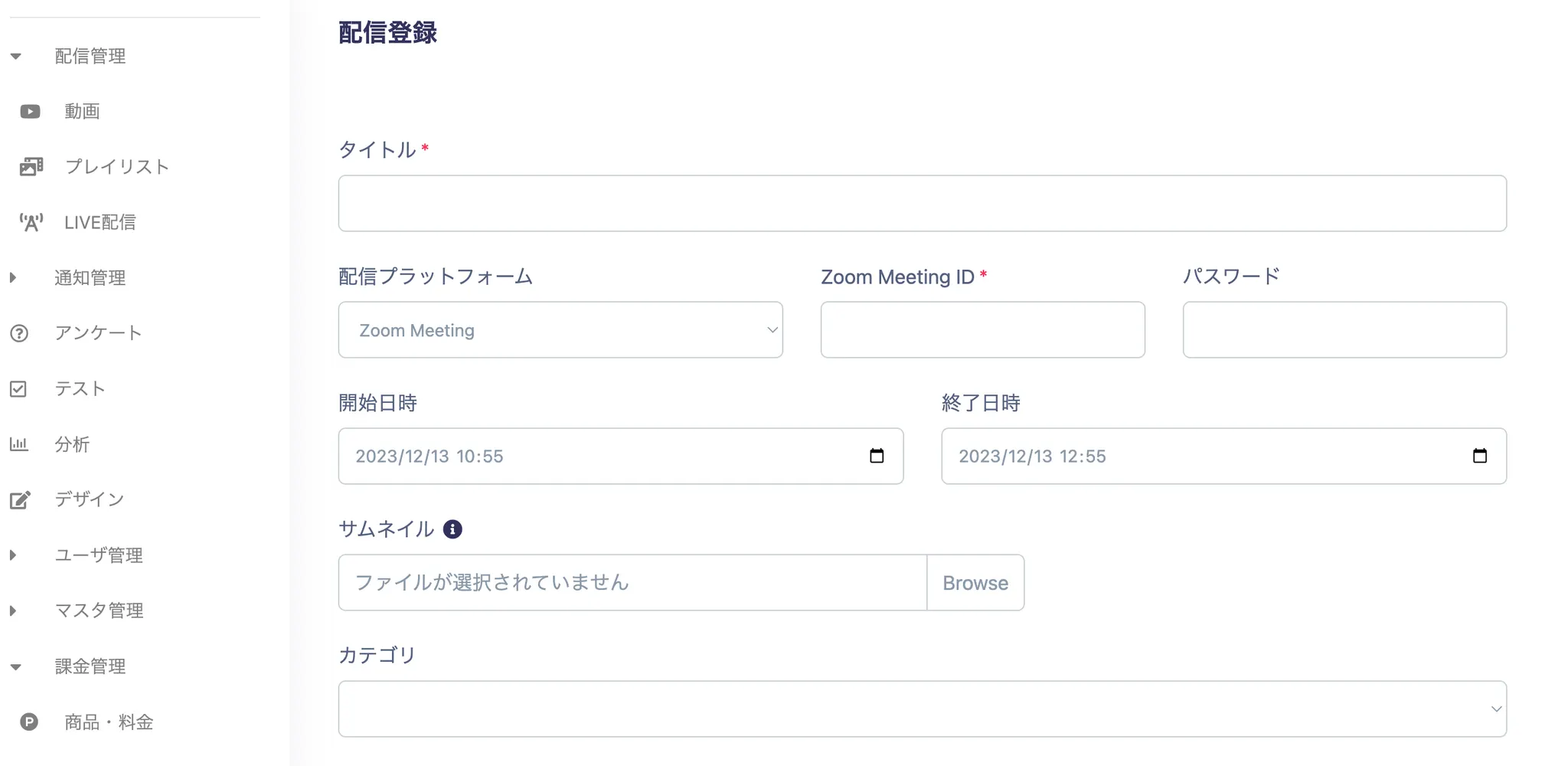The height and width of the screenshot is (766, 1568).
Task: Click the analytics (分析) bar chart icon
Action: pos(19,444)
